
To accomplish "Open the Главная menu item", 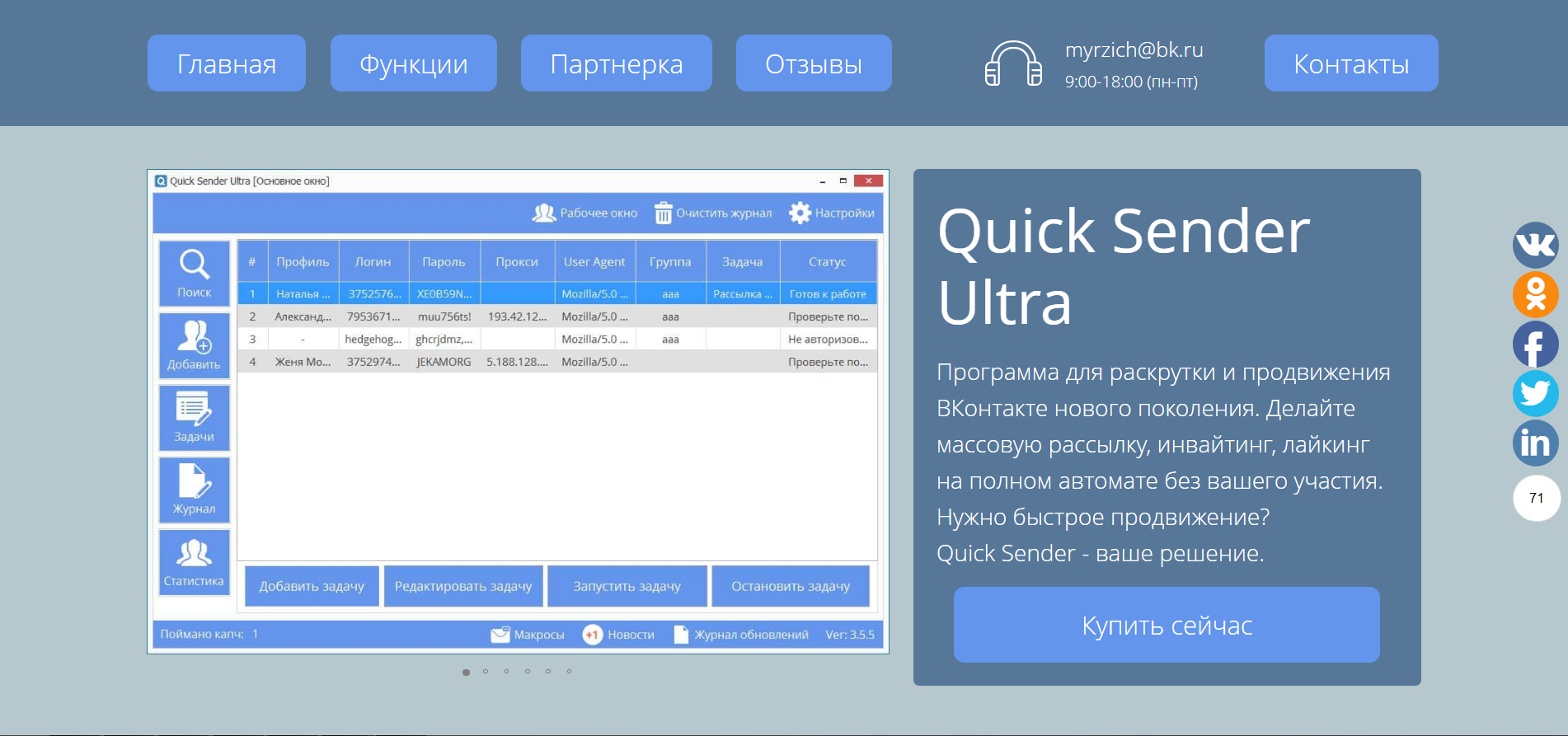I will pyautogui.click(x=227, y=63).
